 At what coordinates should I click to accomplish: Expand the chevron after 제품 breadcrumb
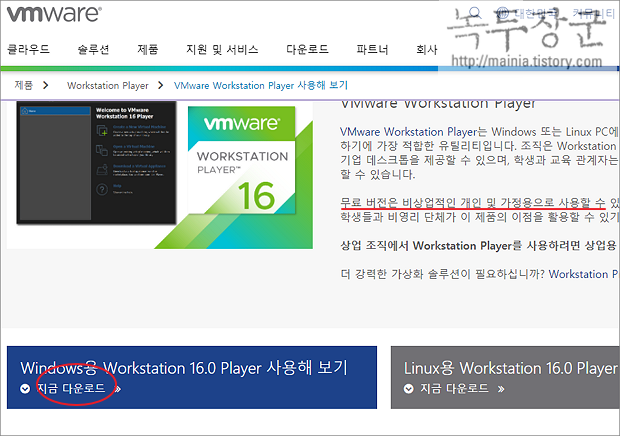click(46, 85)
